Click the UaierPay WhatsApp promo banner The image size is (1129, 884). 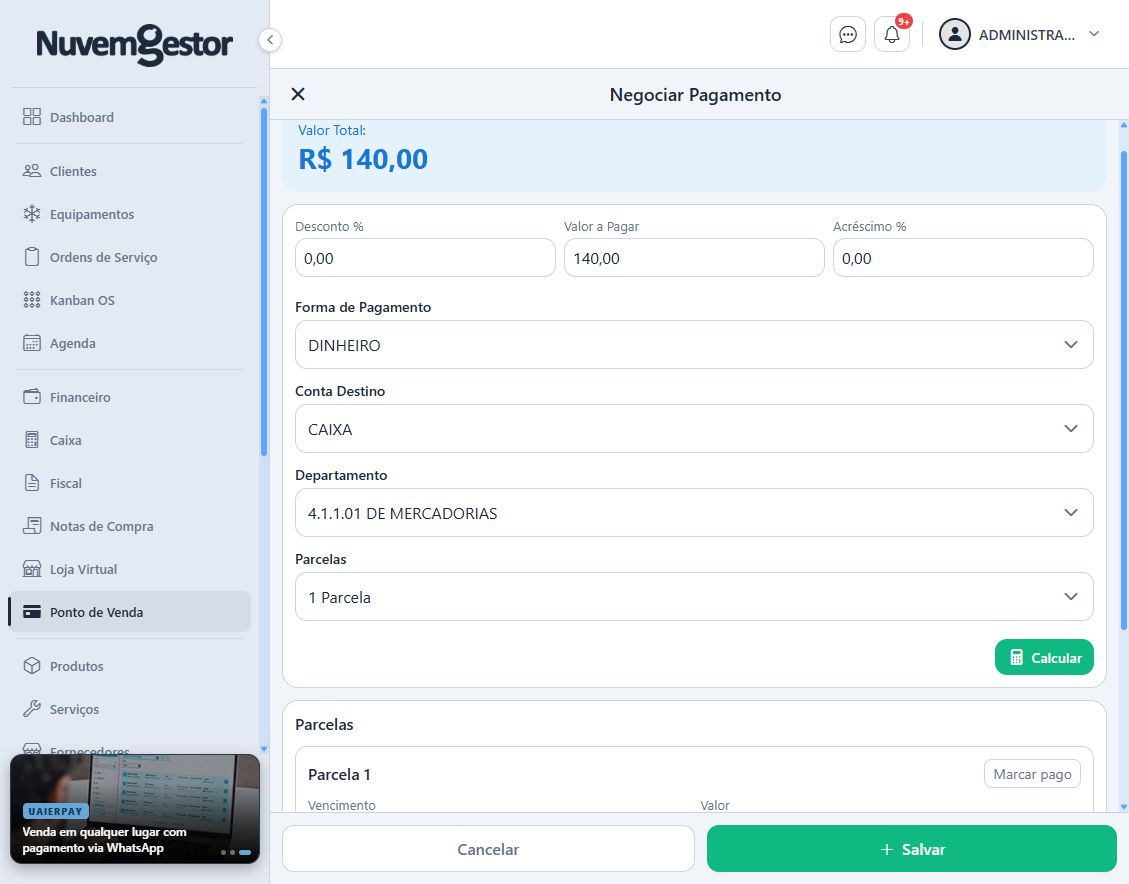click(135, 808)
